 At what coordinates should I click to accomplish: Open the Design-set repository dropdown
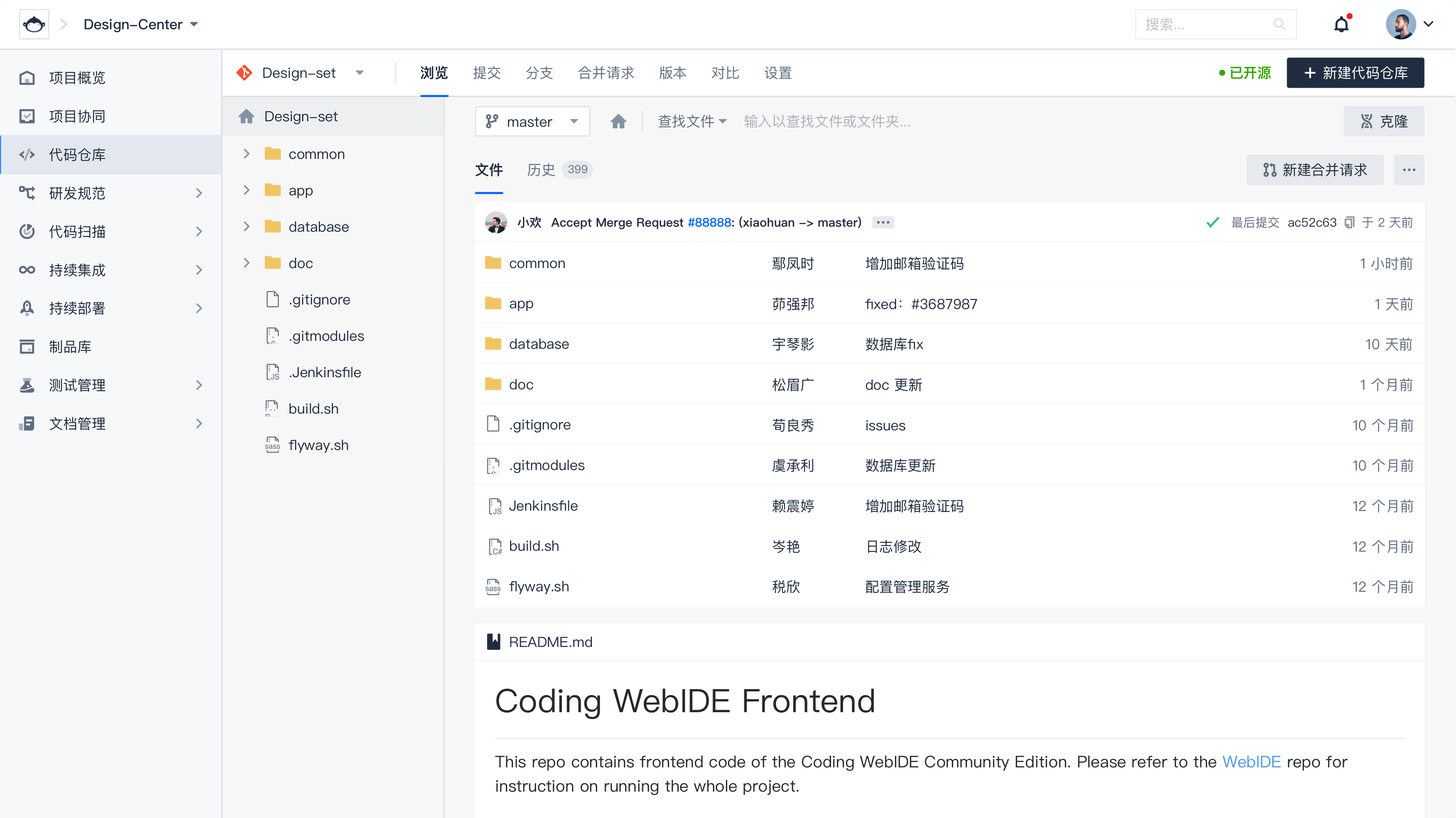click(300, 73)
